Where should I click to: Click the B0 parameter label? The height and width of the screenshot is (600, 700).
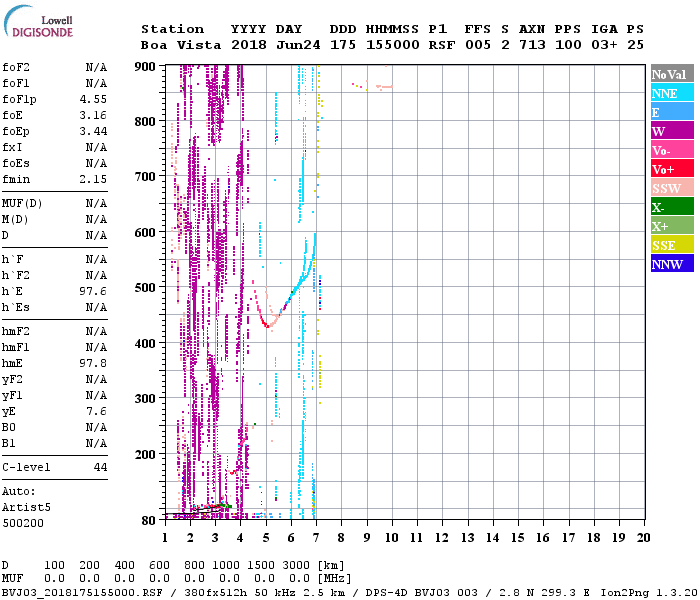[9, 427]
